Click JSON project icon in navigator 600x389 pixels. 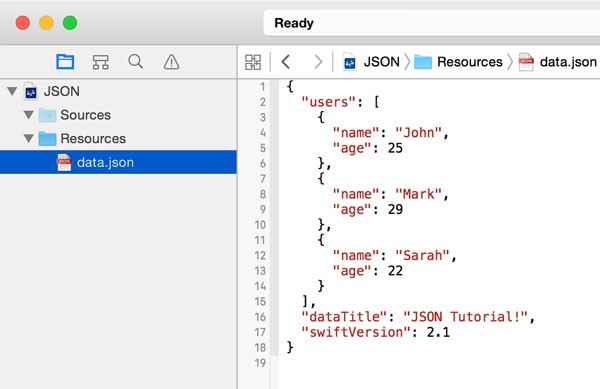(x=31, y=91)
